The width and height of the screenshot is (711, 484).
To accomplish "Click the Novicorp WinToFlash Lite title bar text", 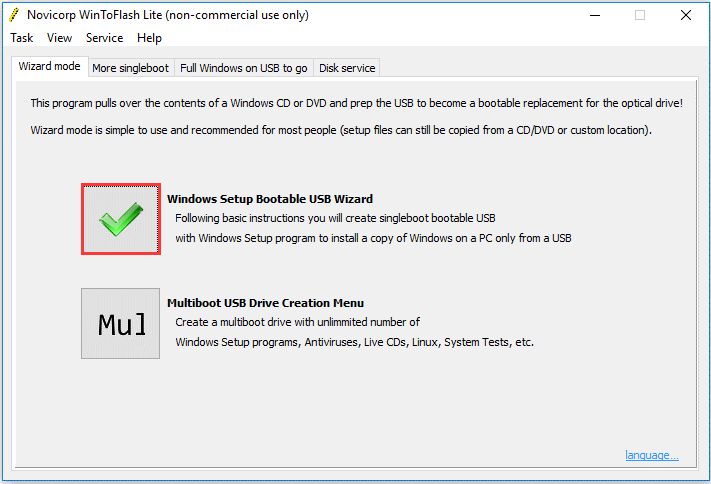I will (168, 15).
